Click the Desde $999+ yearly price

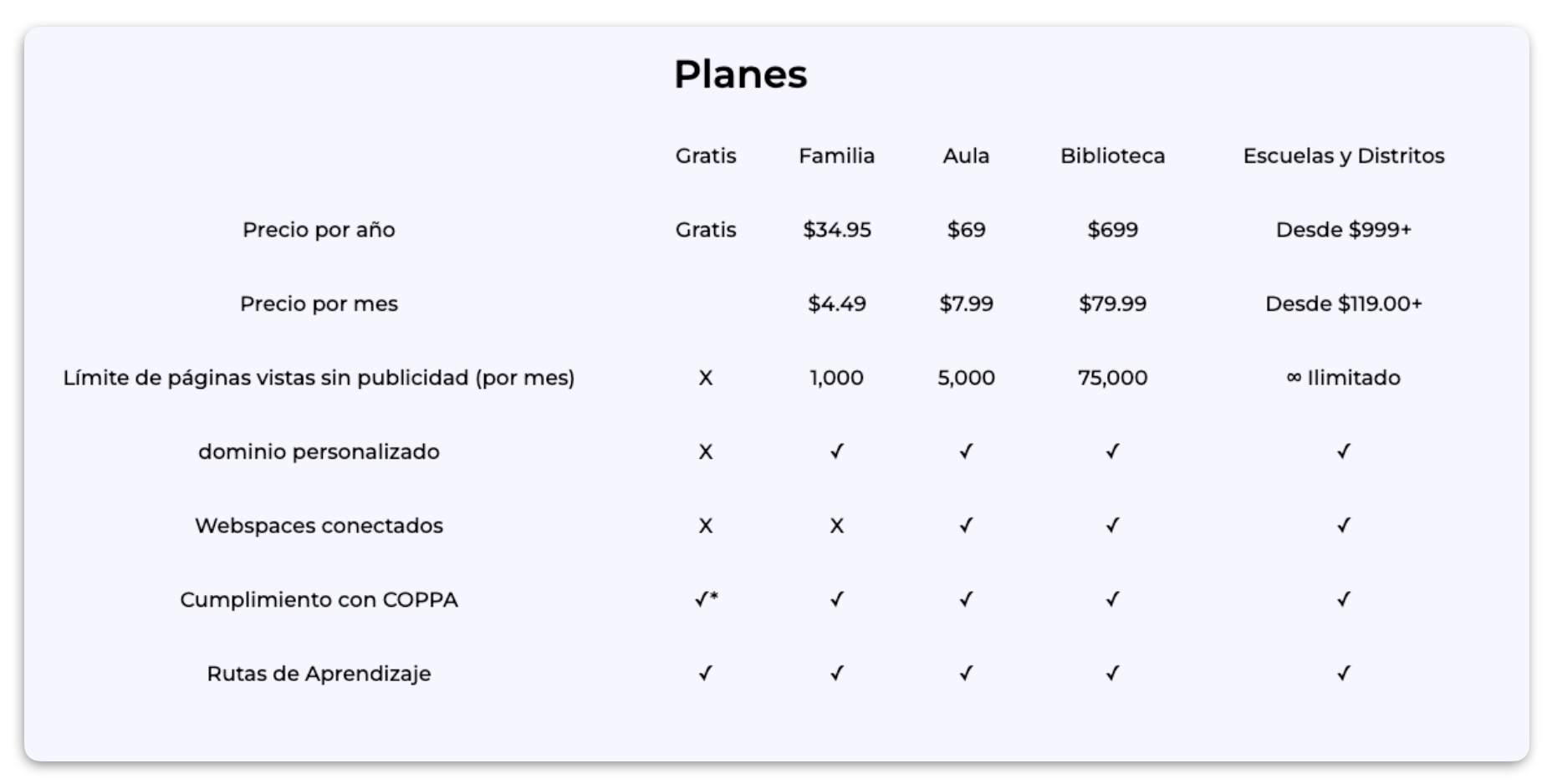click(1343, 230)
